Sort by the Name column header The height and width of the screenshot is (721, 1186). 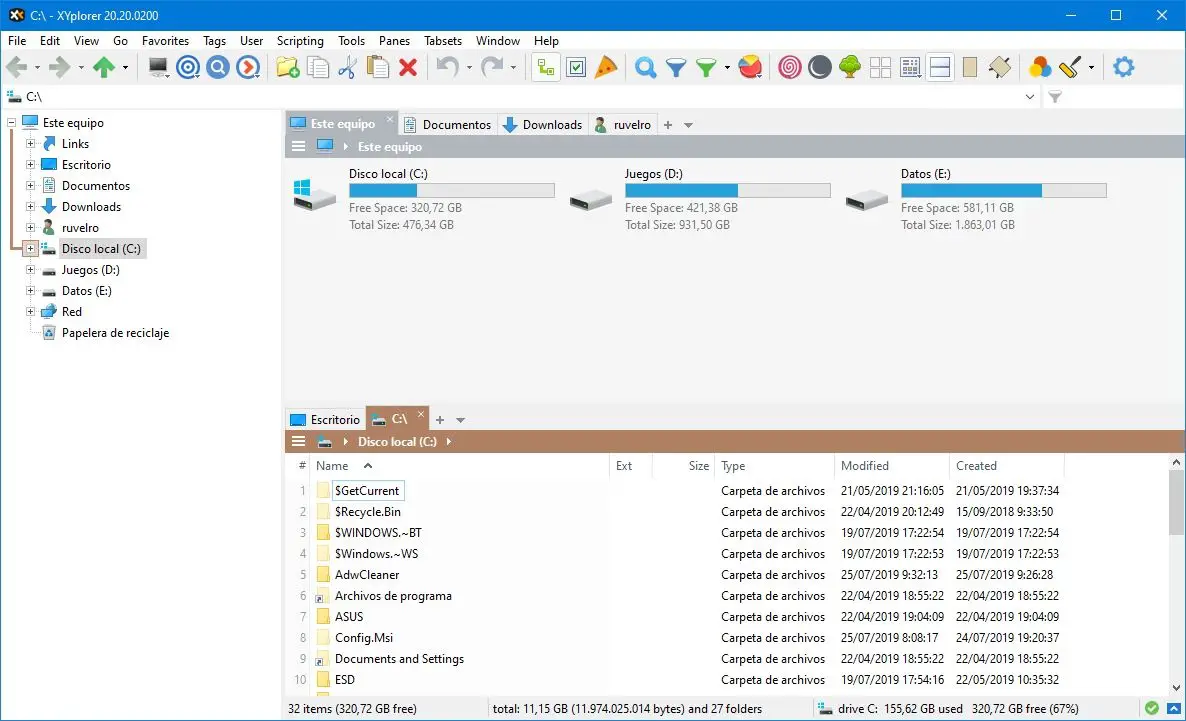click(461, 466)
